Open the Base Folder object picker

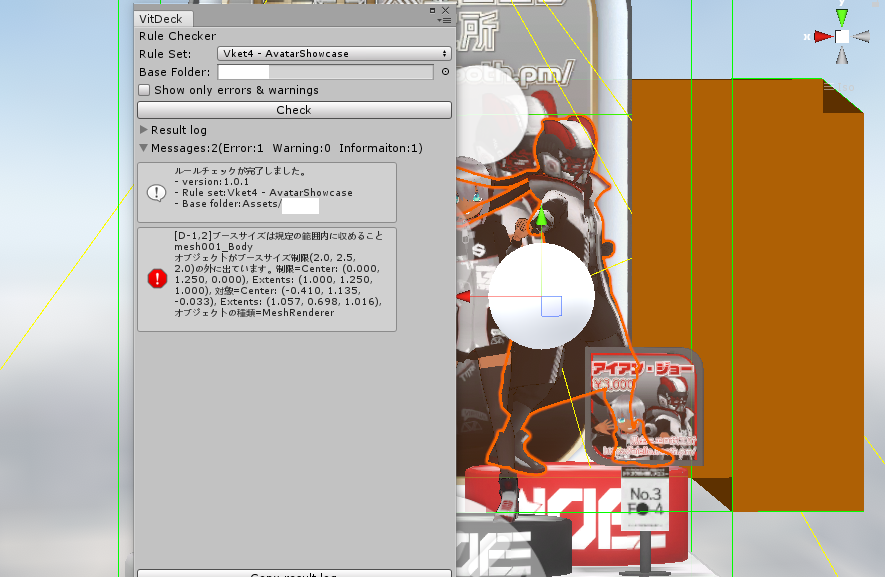click(x=445, y=72)
